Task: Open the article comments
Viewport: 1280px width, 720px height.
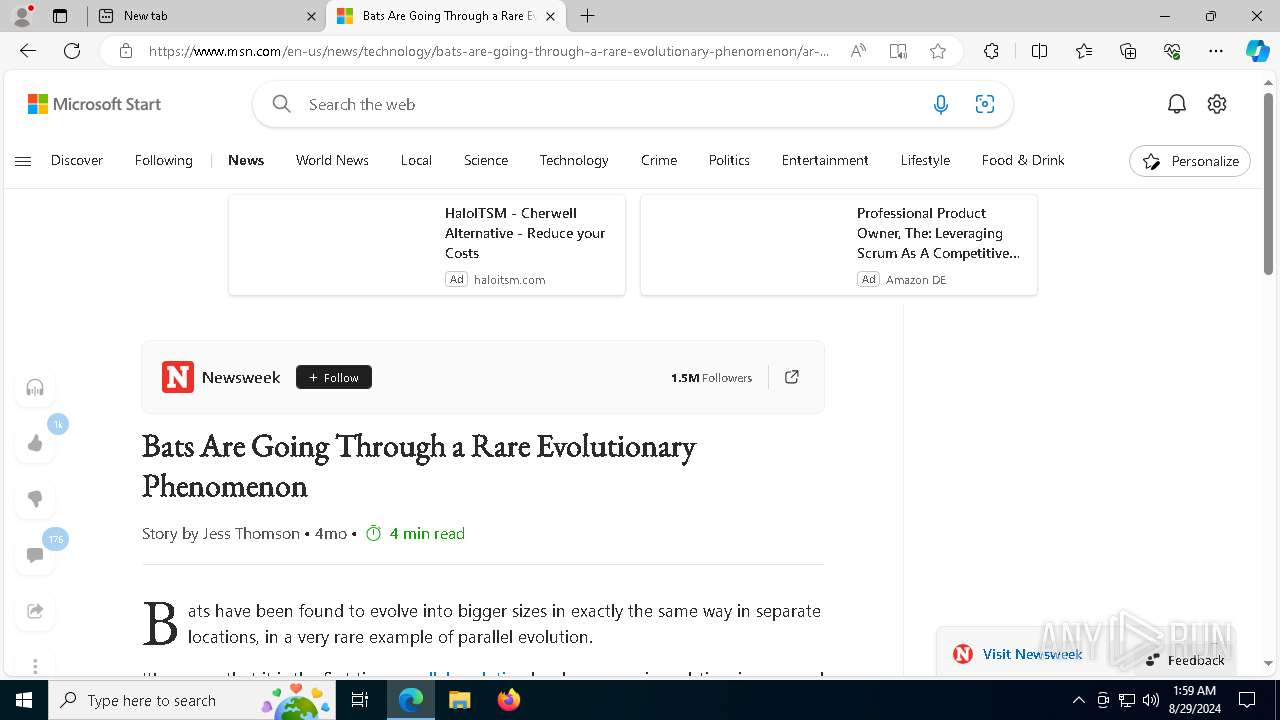Action: pos(35,555)
